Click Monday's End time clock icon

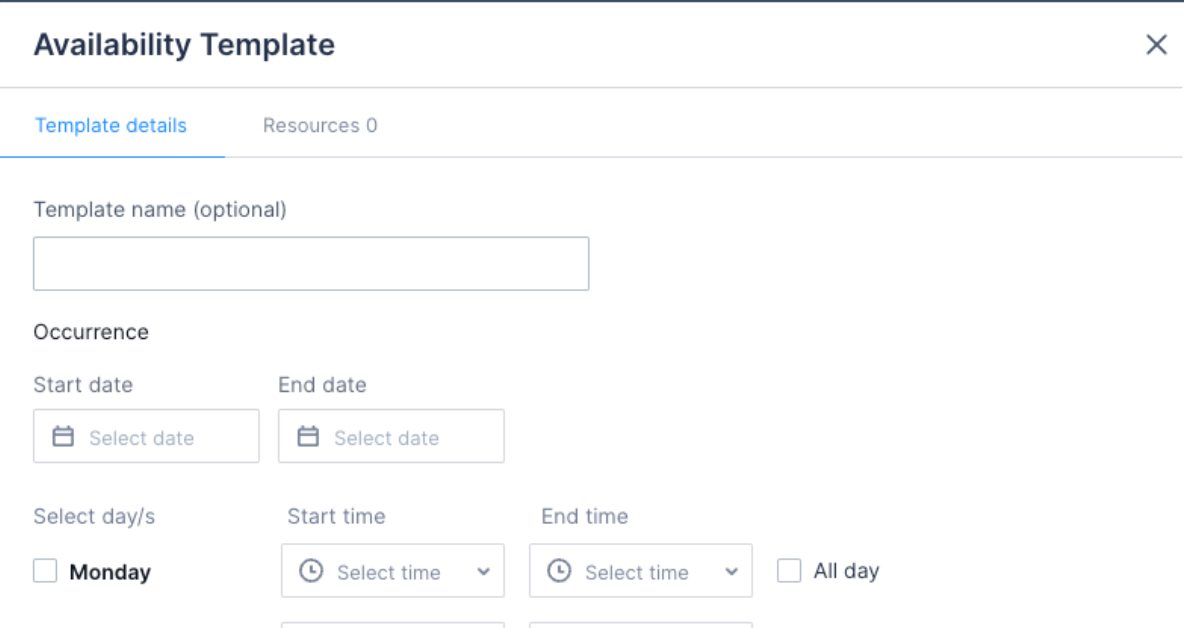click(x=560, y=571)
